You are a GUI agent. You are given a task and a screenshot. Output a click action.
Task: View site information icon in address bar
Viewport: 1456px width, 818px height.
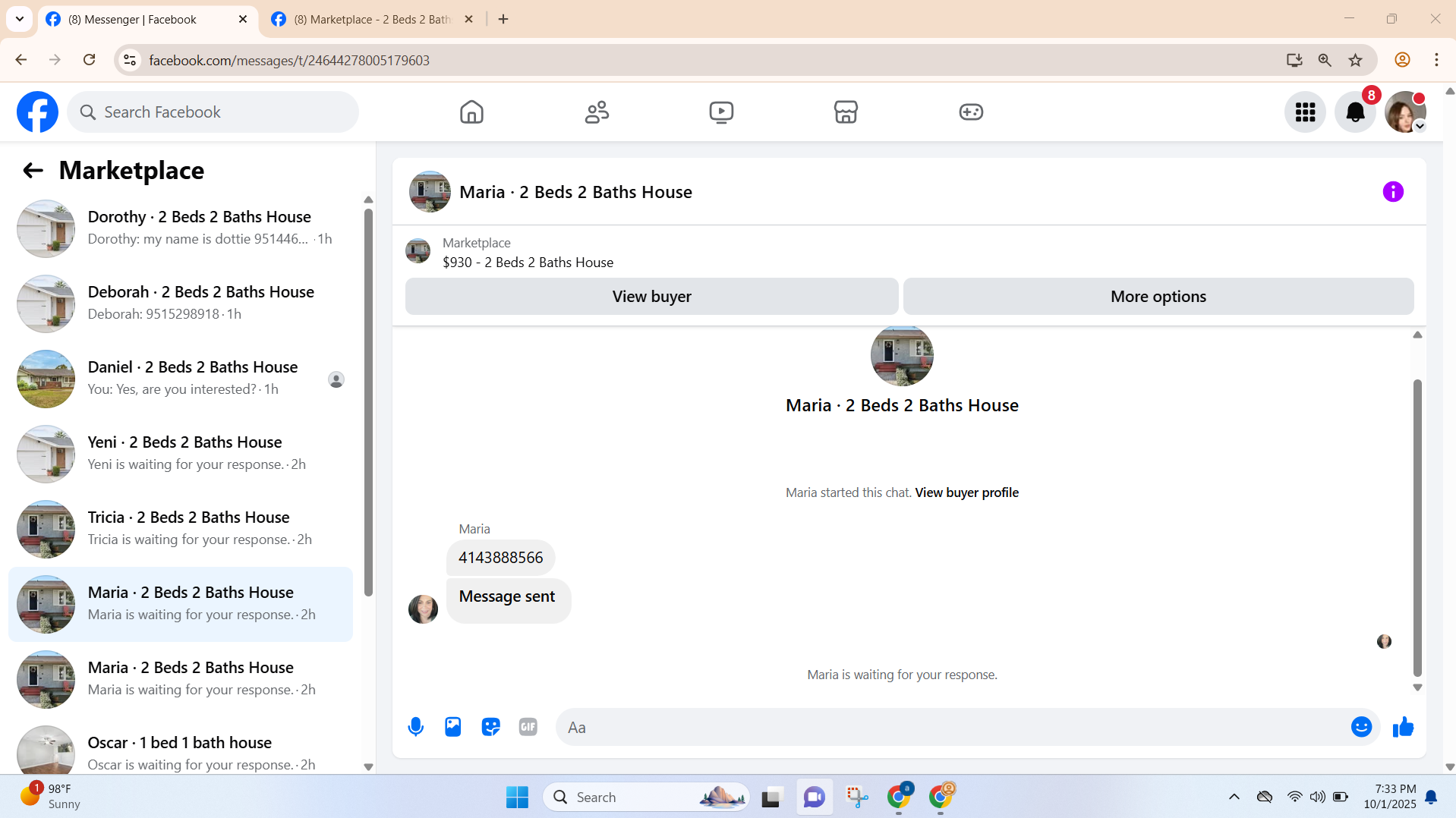point(130,60)
